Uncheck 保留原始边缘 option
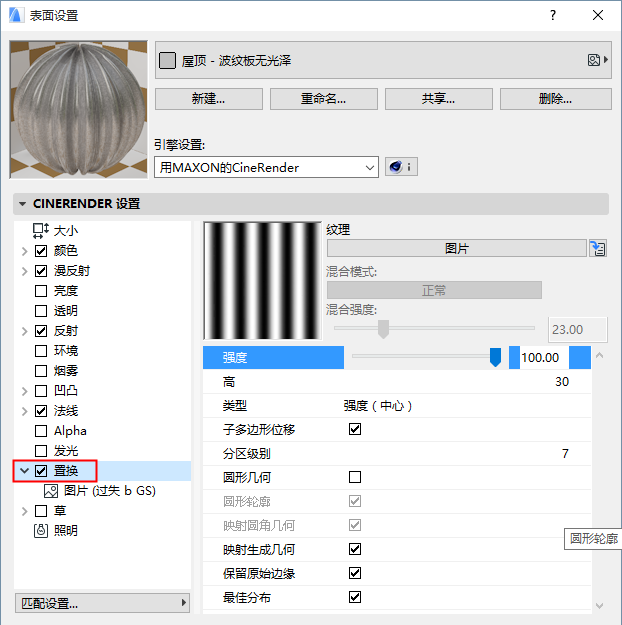The image size is (622, 625). [355, 573]
